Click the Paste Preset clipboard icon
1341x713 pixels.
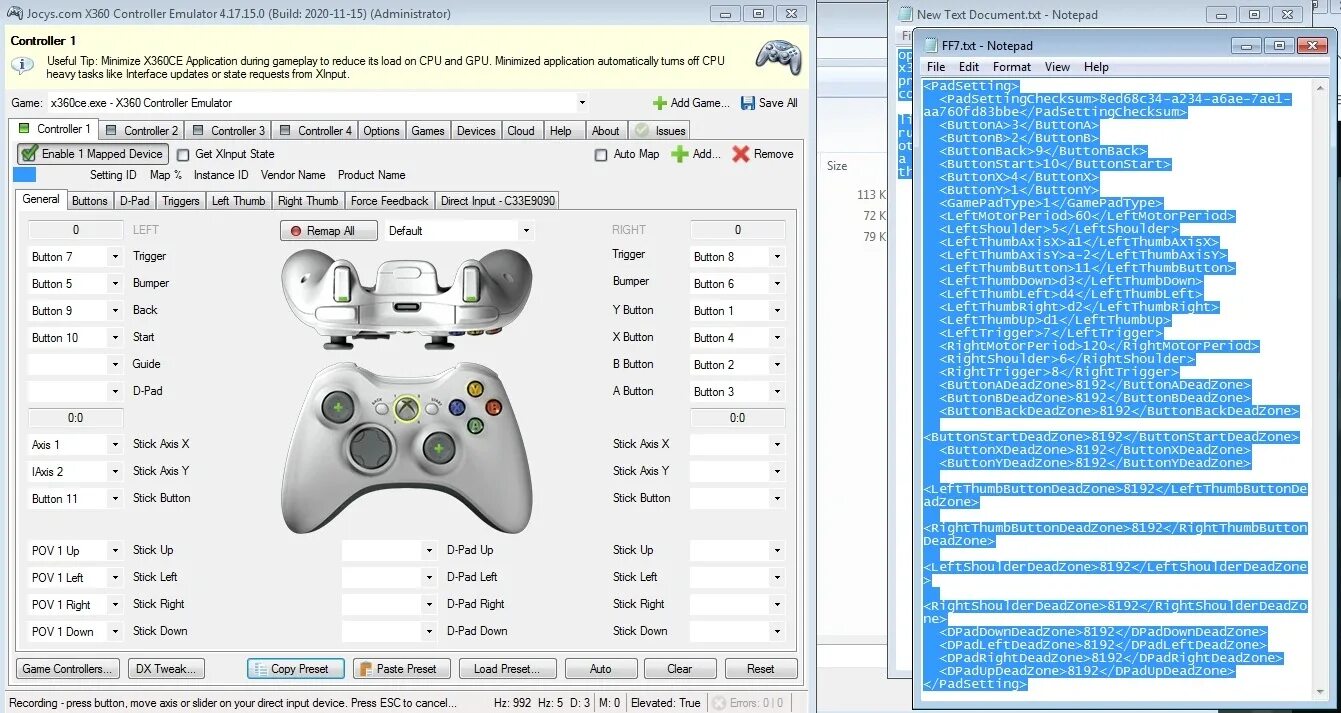point(365,669)
